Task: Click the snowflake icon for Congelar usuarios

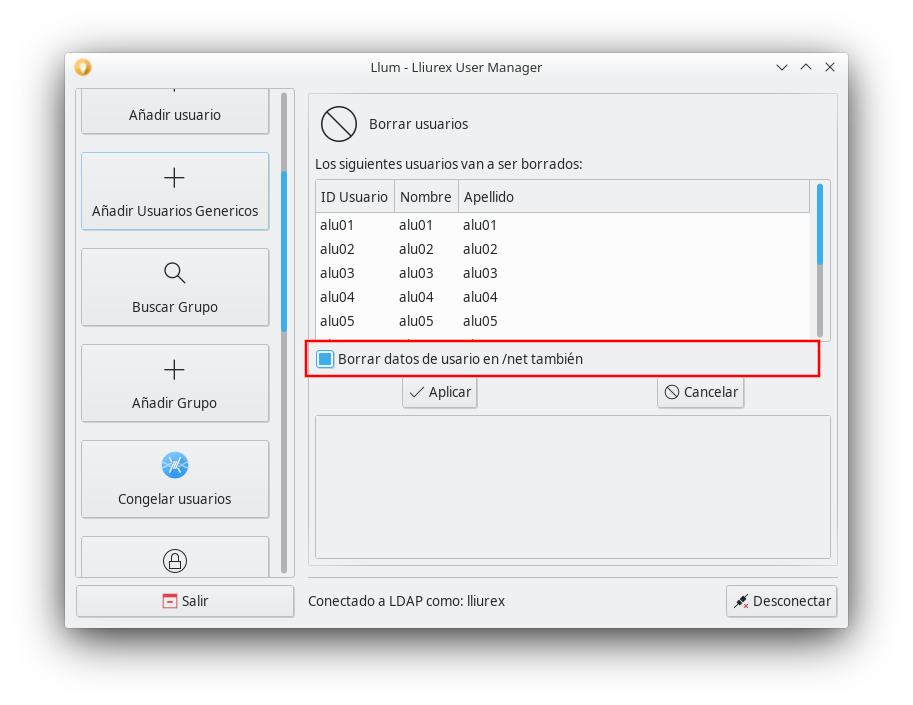Action: (x=174, y=465)
